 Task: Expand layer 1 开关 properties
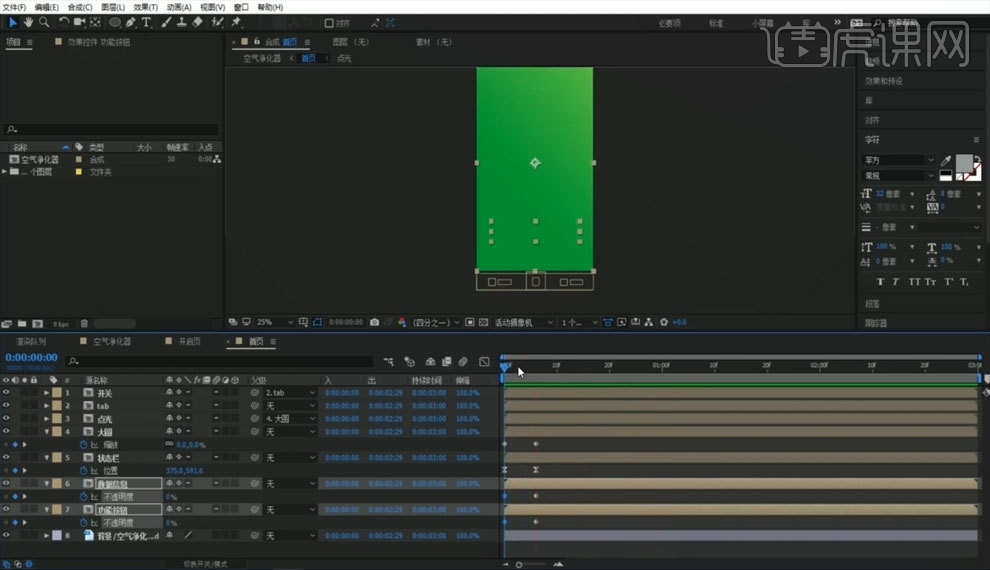46,393
